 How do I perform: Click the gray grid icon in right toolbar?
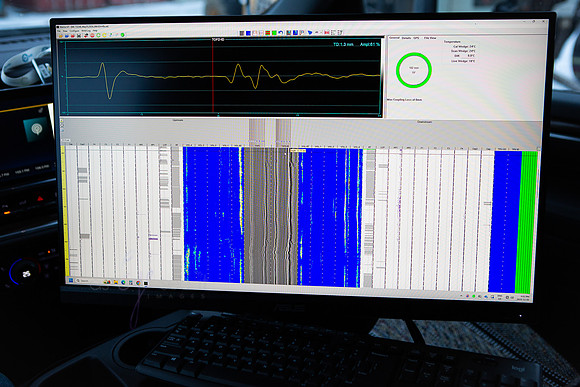242,33
